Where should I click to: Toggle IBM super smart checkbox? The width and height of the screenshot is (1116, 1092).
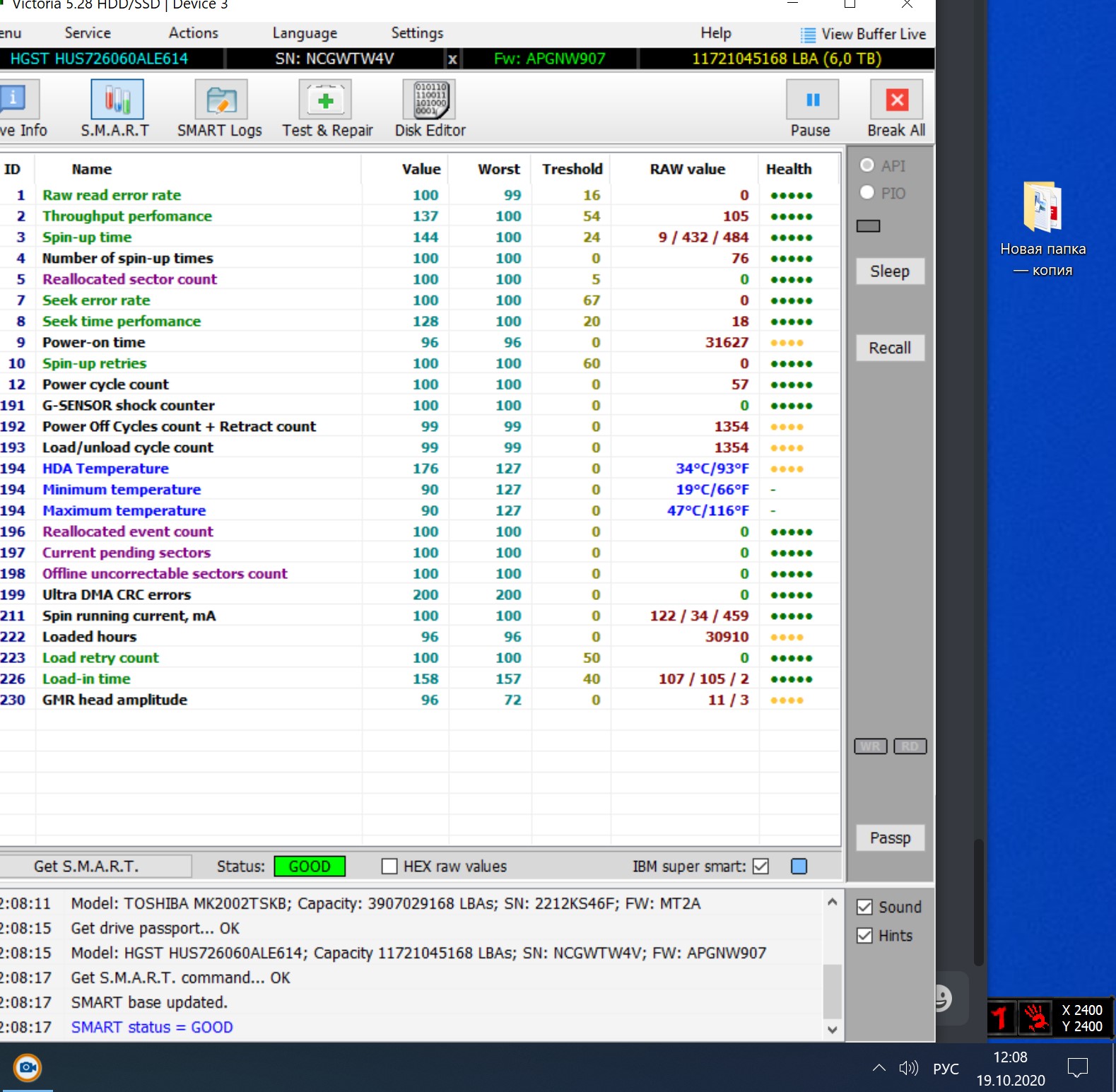click(x=760, y=867)
